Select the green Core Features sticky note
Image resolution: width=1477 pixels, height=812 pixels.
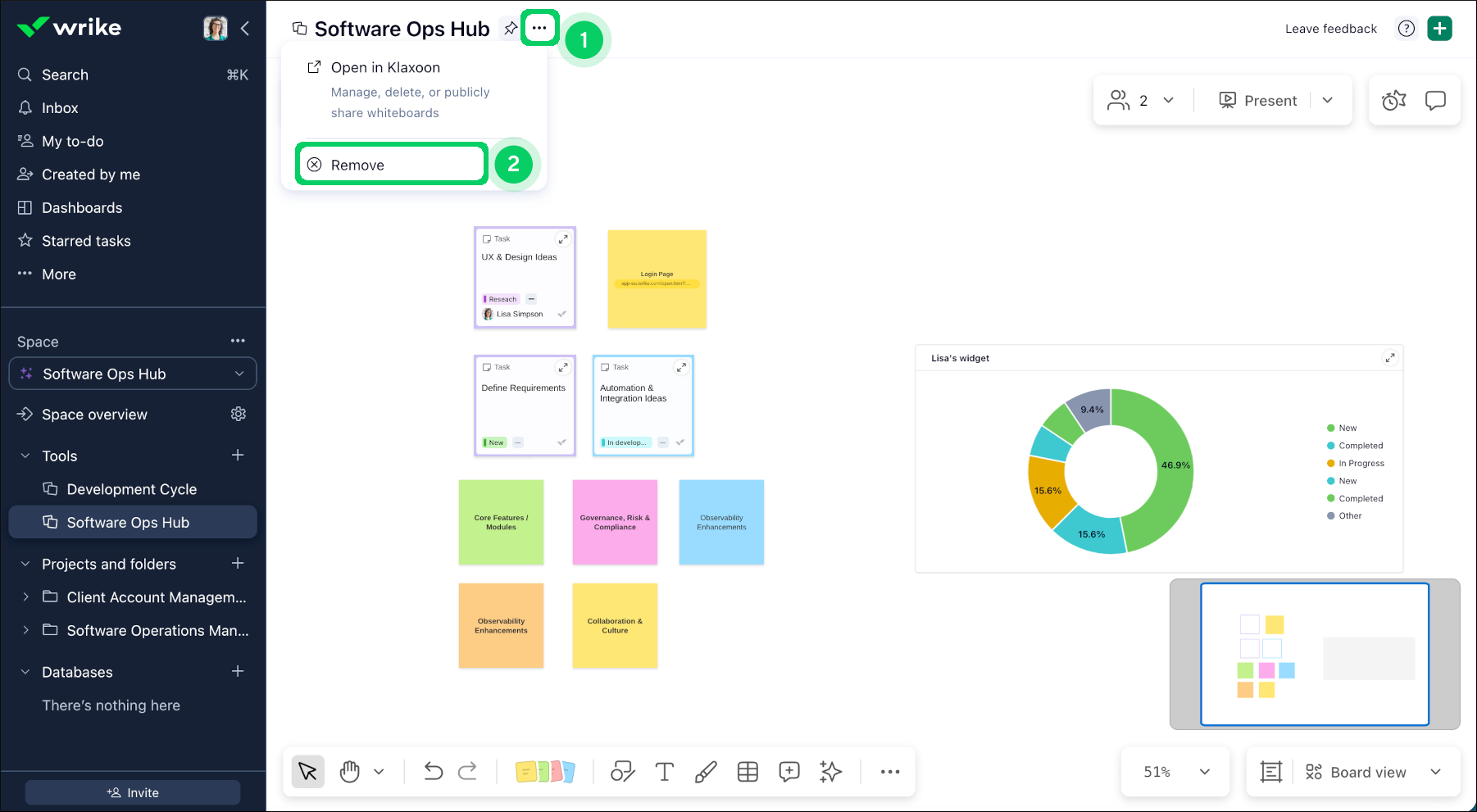click(x=501, y=522)
